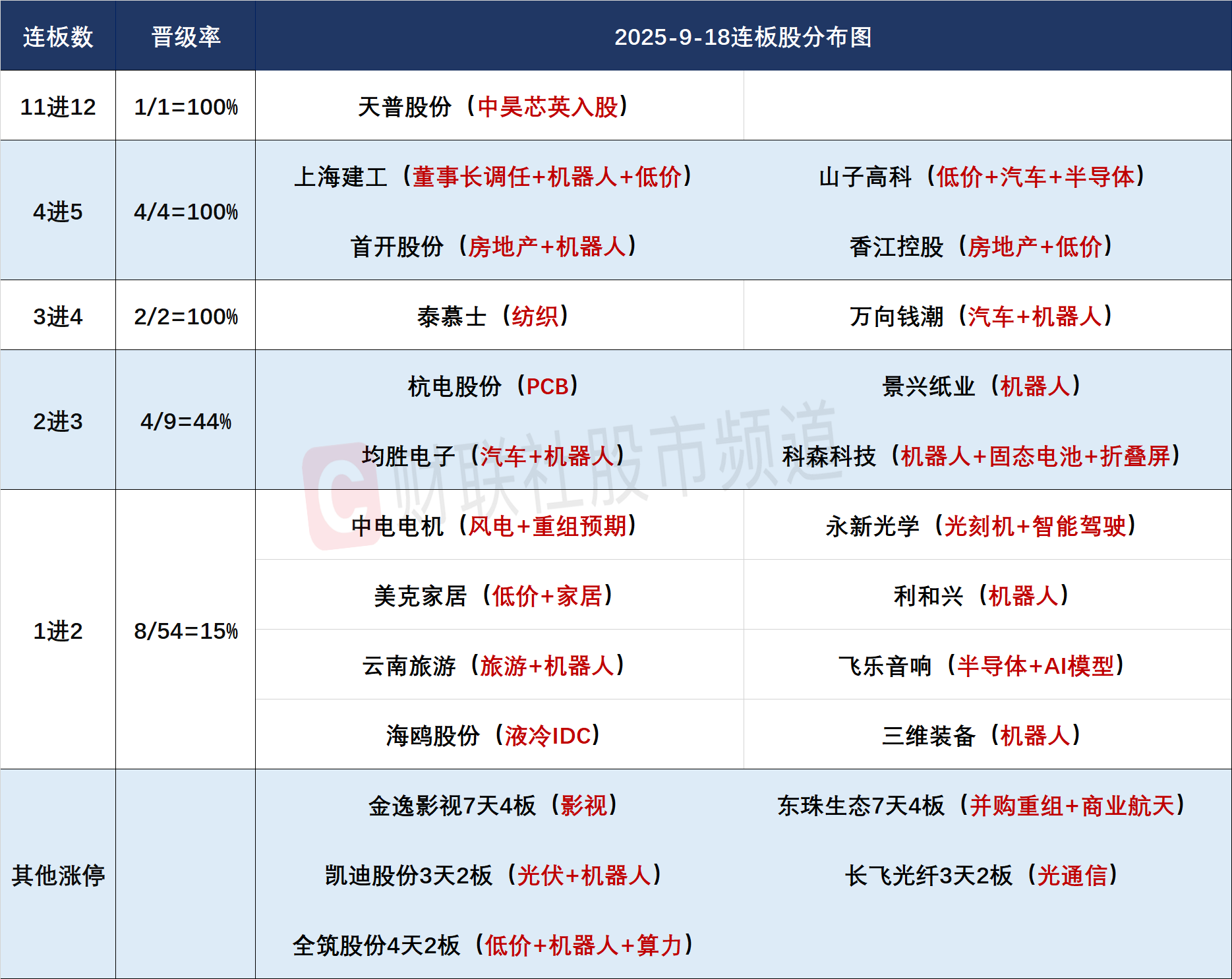The height and width of the screenshot is (979, 1232).
Task: Select the 8/54=15% rate cell
Action: tap(186, 630)
